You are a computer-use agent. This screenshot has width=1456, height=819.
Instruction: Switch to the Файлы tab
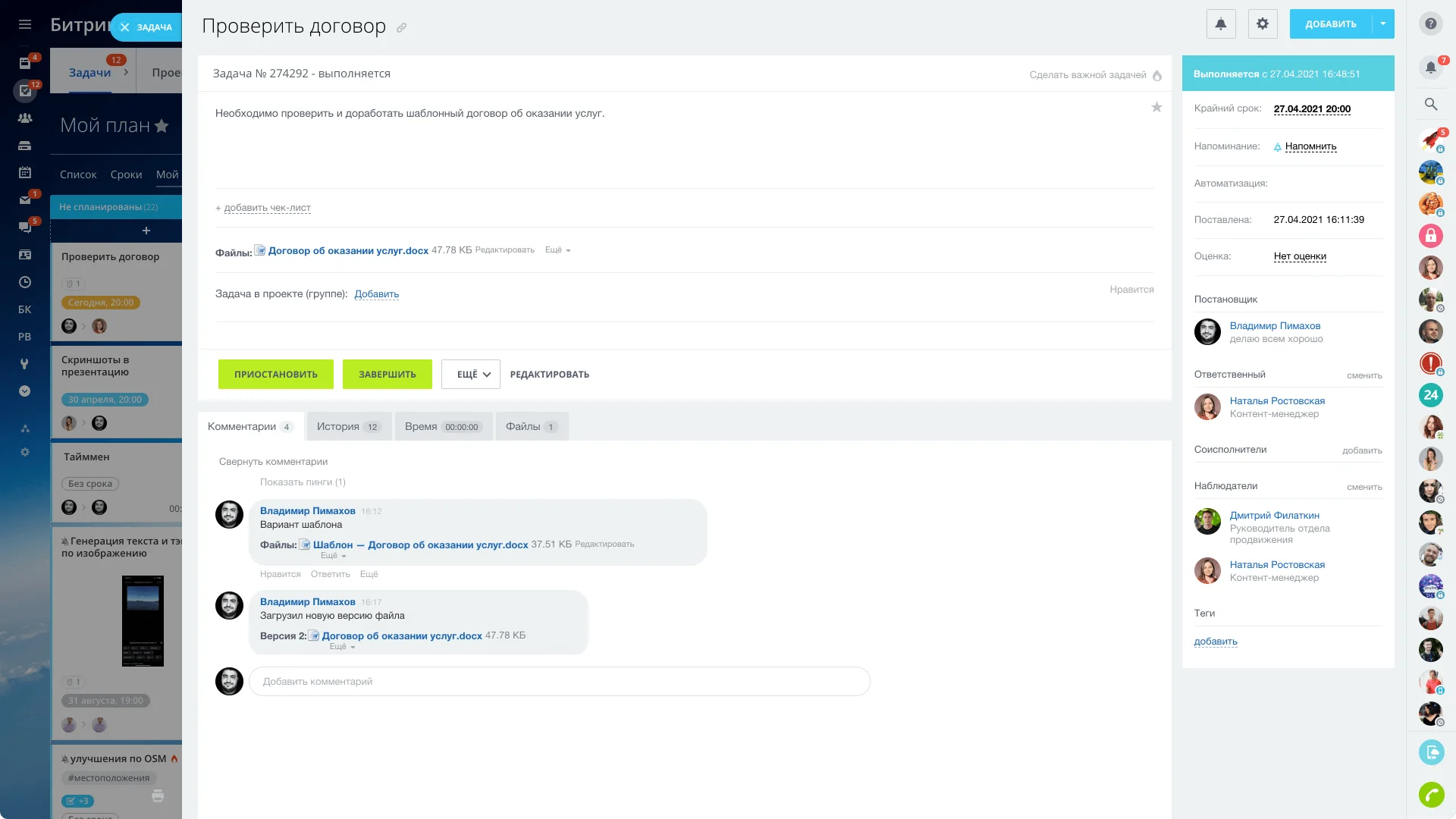[x=532, y=427]
